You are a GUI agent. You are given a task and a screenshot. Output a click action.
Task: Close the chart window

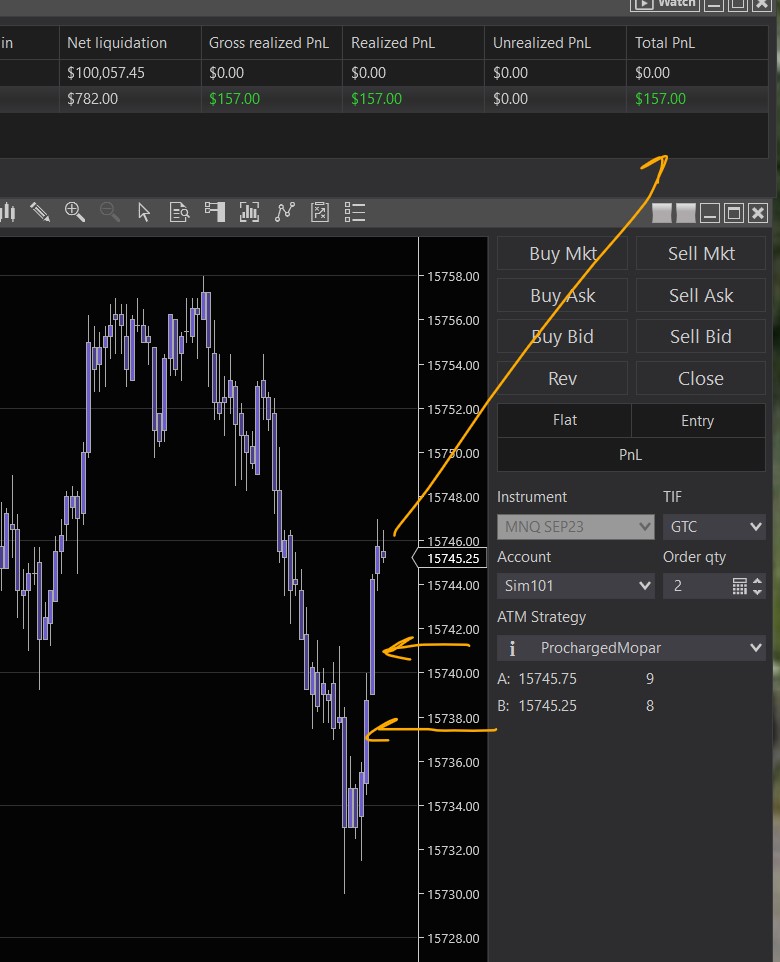(x=758, y=214)
